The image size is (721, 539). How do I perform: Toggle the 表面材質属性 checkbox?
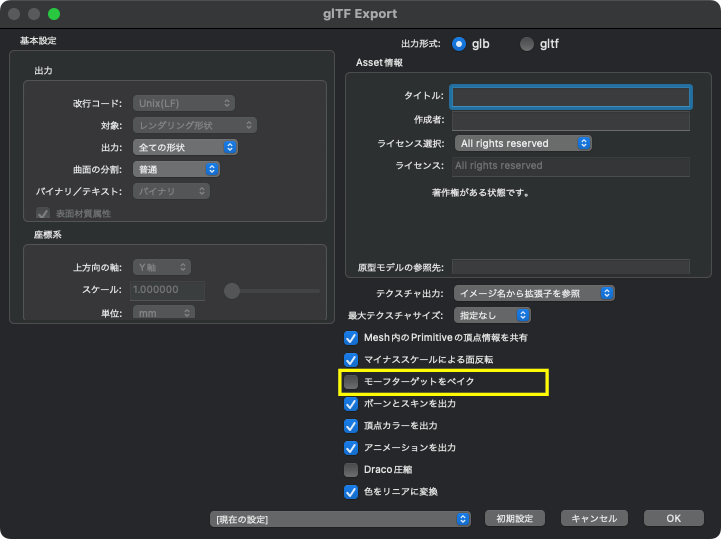pyautogui.click(x=43, y=213)
